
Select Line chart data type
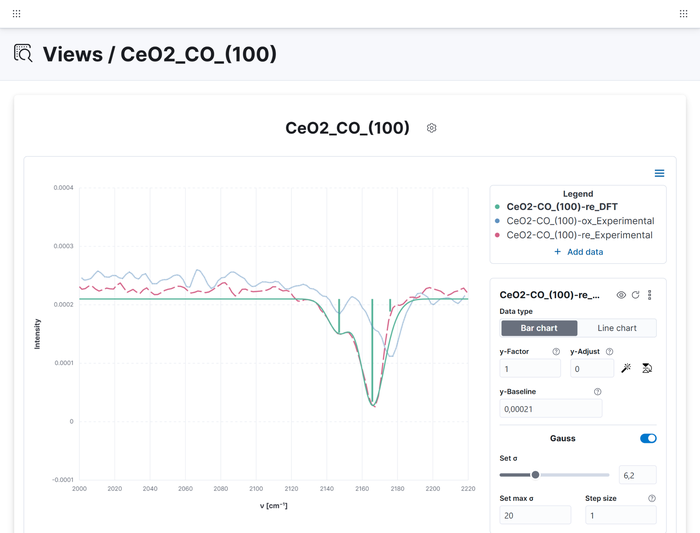(617, 328)
